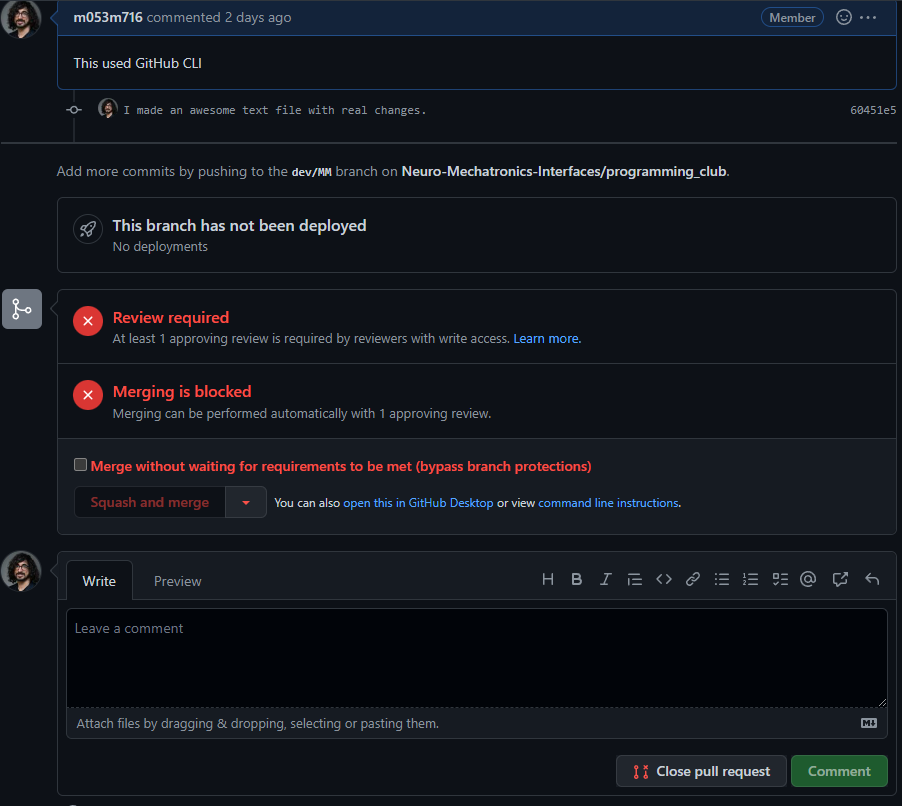Click into the Leave a comment field
The height and width of the screenshot is (806, 902).
tap(476, 658)
